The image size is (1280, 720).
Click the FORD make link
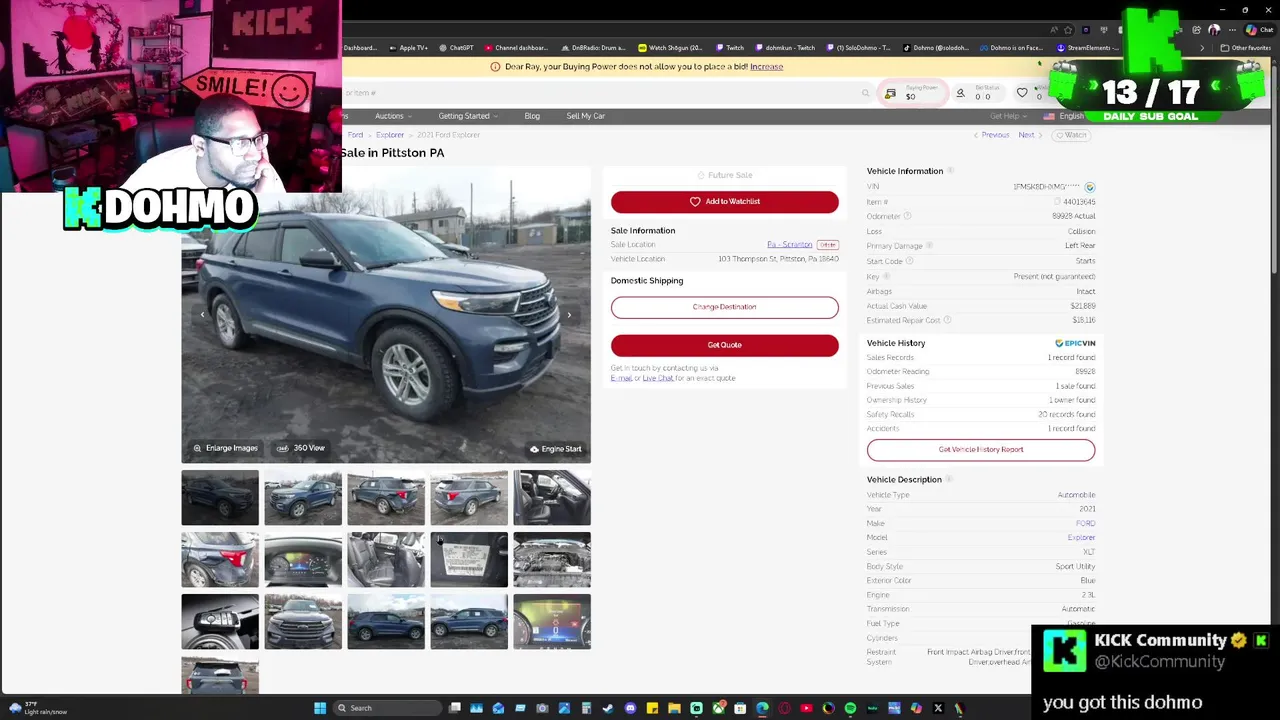[x=1085, y=523]
